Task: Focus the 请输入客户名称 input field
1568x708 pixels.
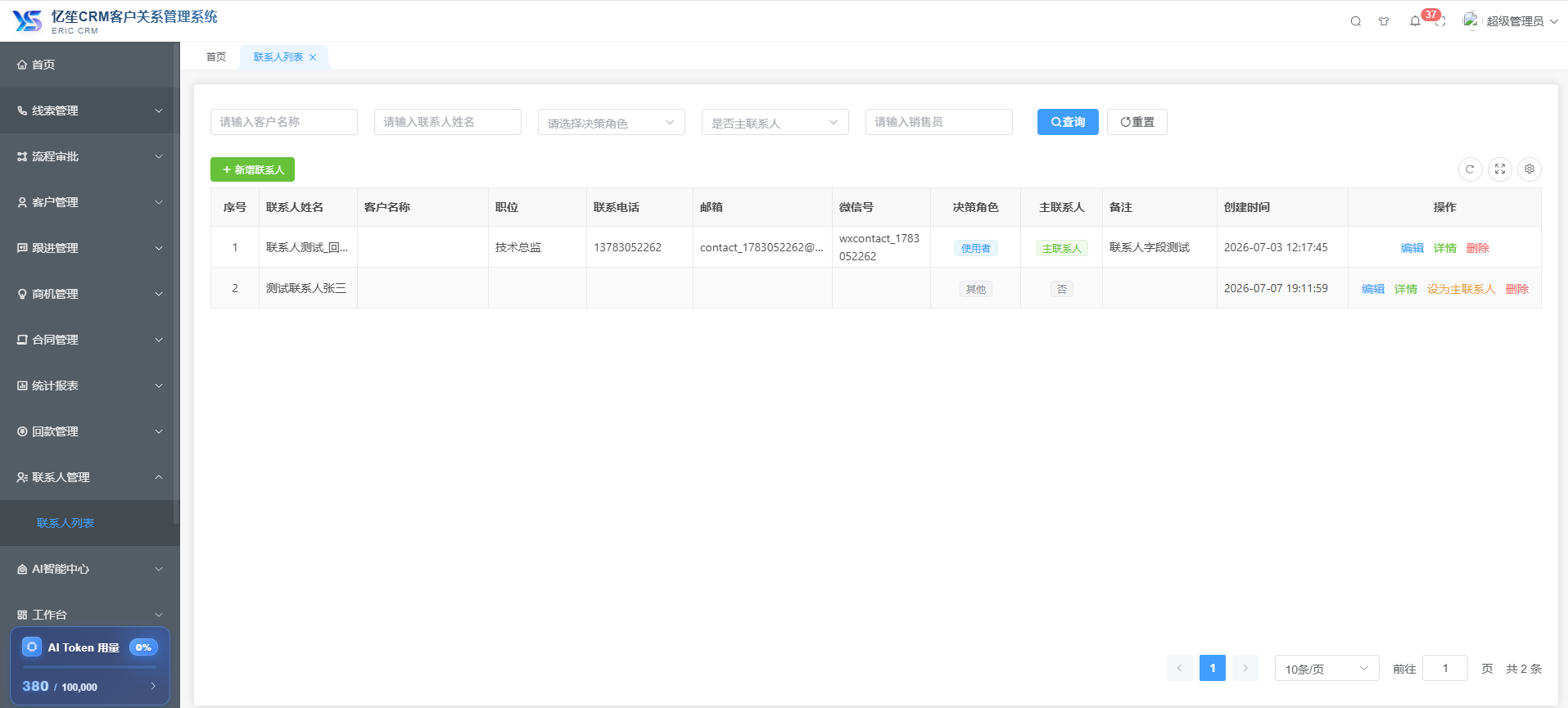Action: click(283, 122)
